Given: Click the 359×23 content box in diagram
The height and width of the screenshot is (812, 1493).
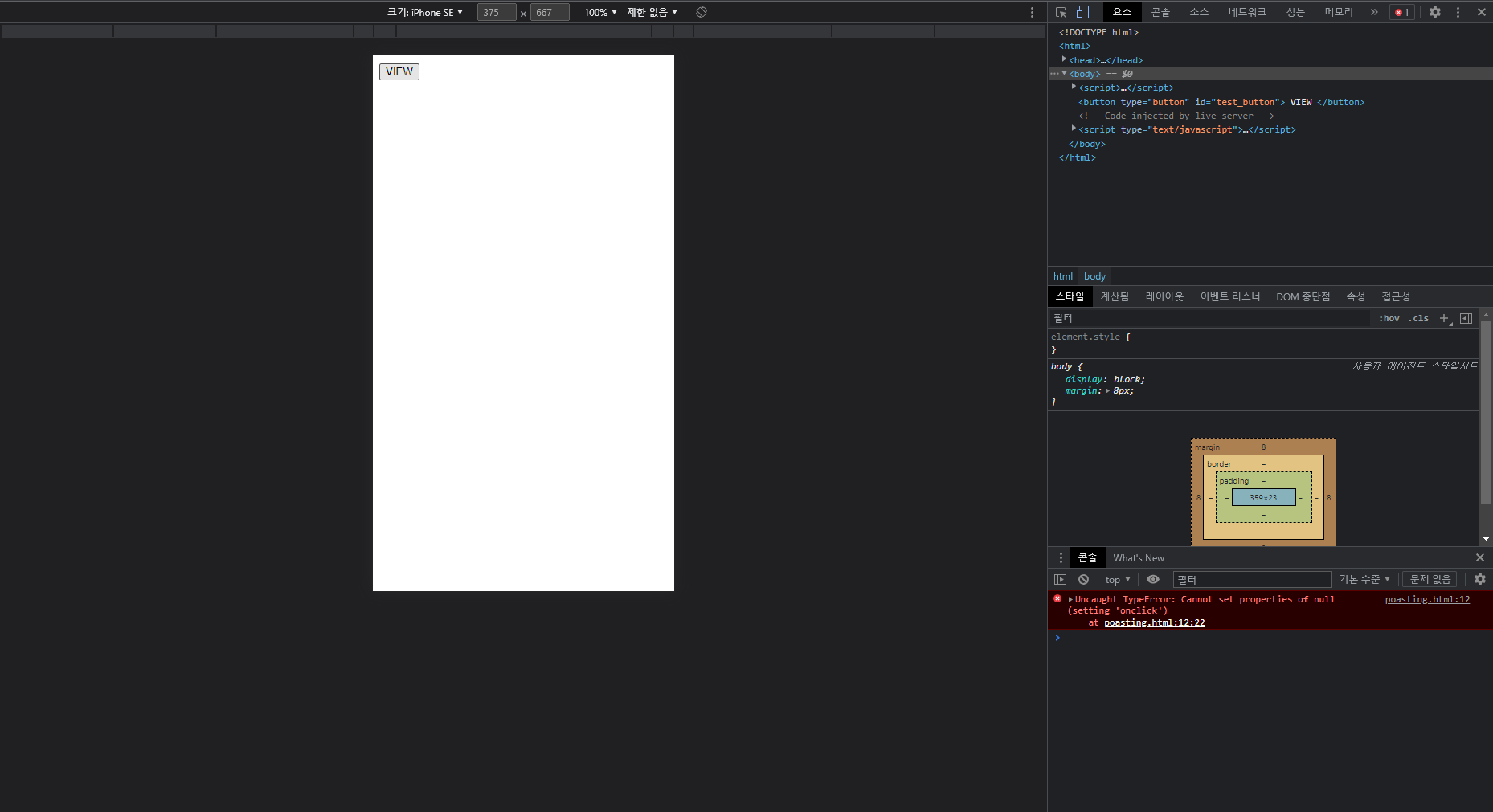Looking at the screenshot, I should pos(1263,497).
